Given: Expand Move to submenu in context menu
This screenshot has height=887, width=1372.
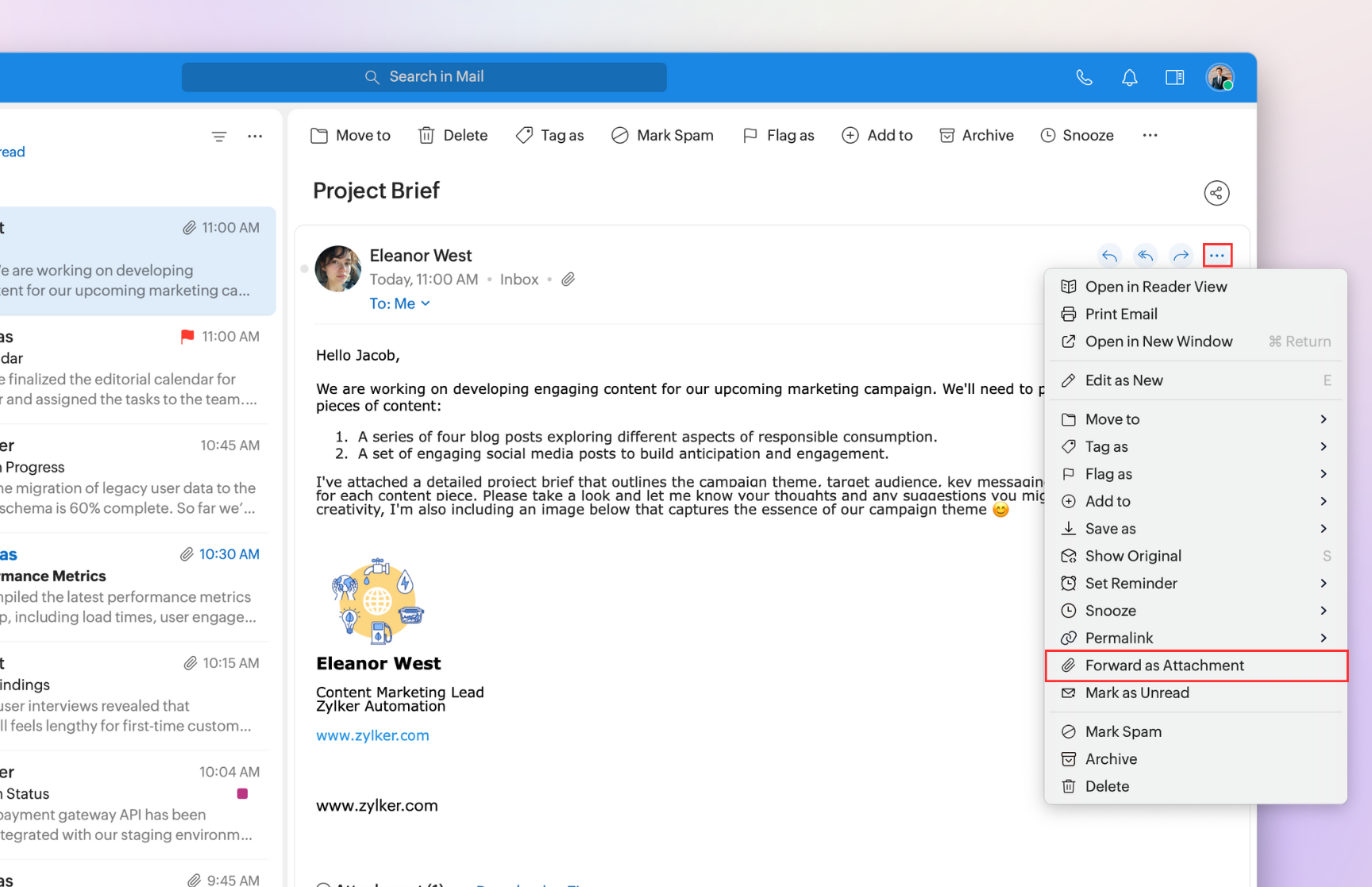Looking at the screenshot, I should [1196, 419].
